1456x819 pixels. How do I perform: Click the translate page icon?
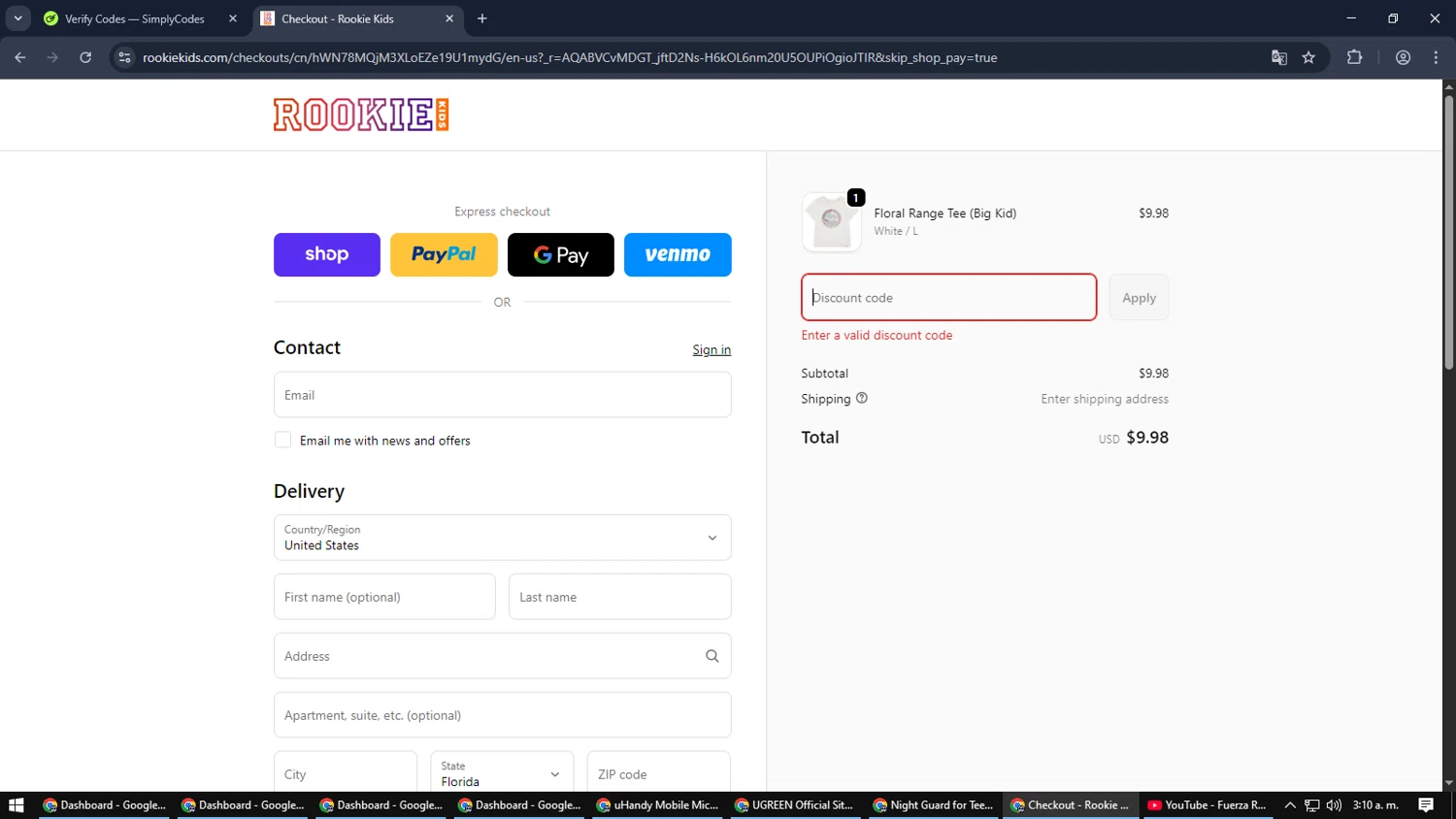click(1279, 57)
